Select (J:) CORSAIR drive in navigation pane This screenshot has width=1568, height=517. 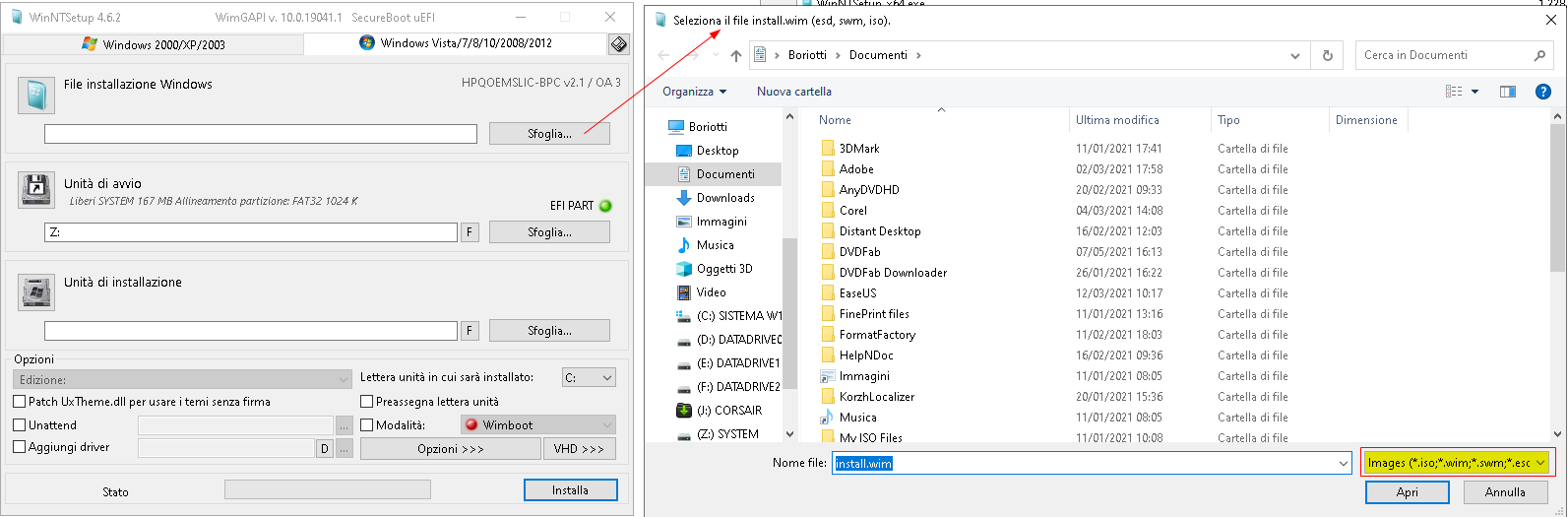pyautogui.click(x=728, y=411)
